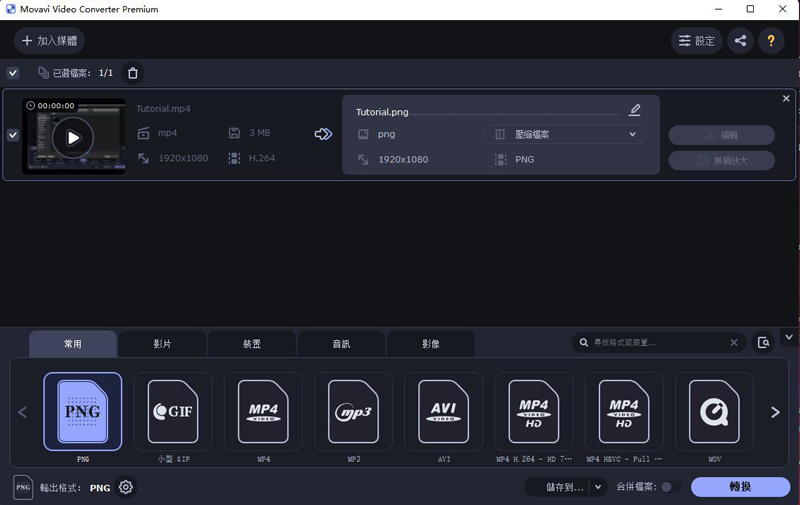Show previous formats with left arrow

(22, 412)
